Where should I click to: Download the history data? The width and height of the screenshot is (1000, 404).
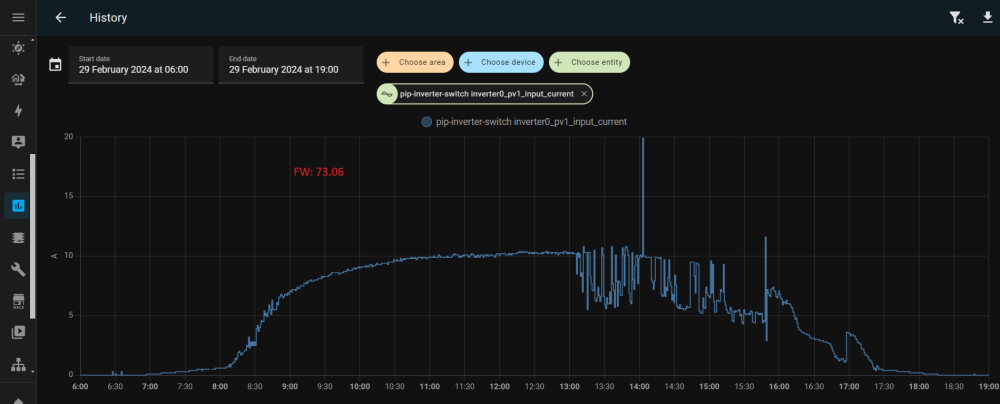(987, 17)
